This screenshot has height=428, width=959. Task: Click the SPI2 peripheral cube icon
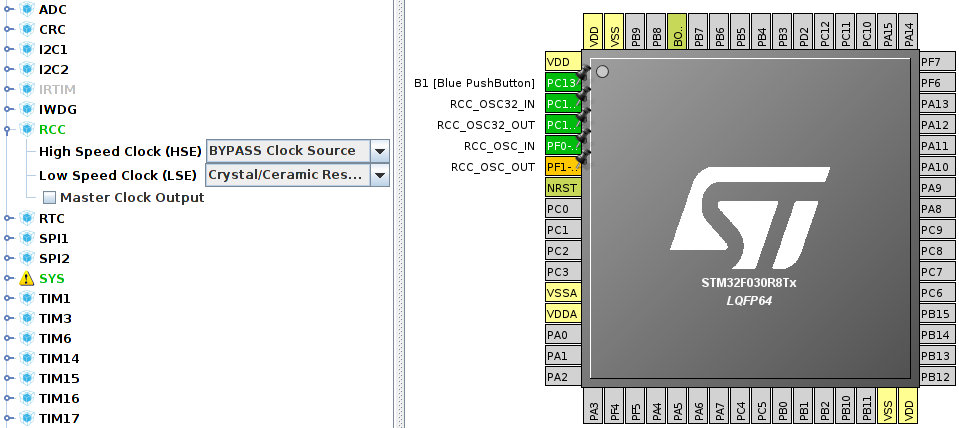26,258
